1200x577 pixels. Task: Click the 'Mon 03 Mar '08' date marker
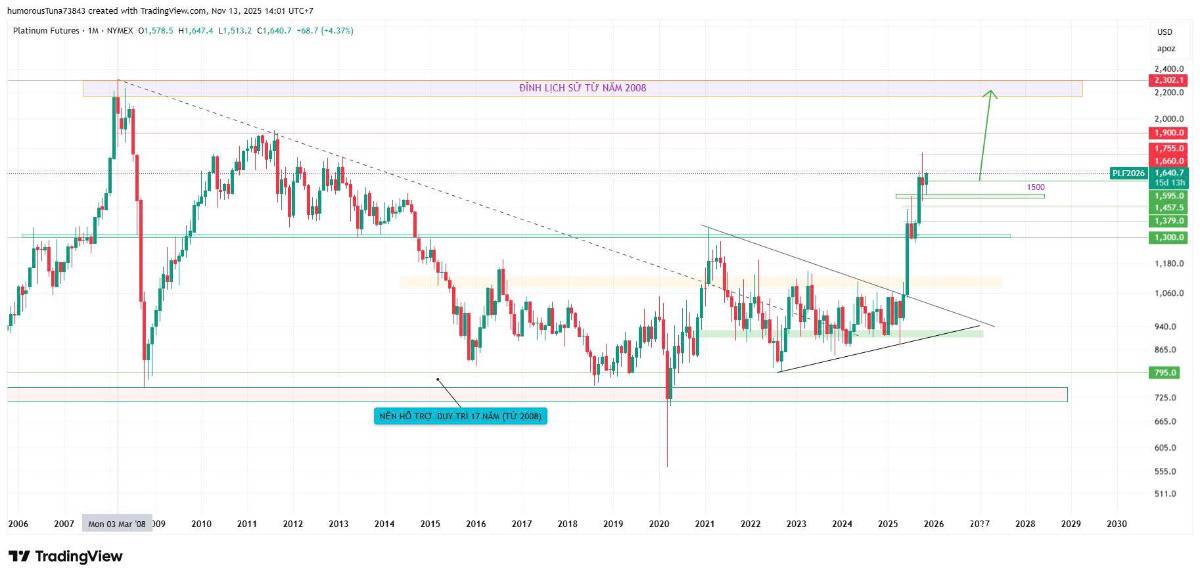(118, 523)
